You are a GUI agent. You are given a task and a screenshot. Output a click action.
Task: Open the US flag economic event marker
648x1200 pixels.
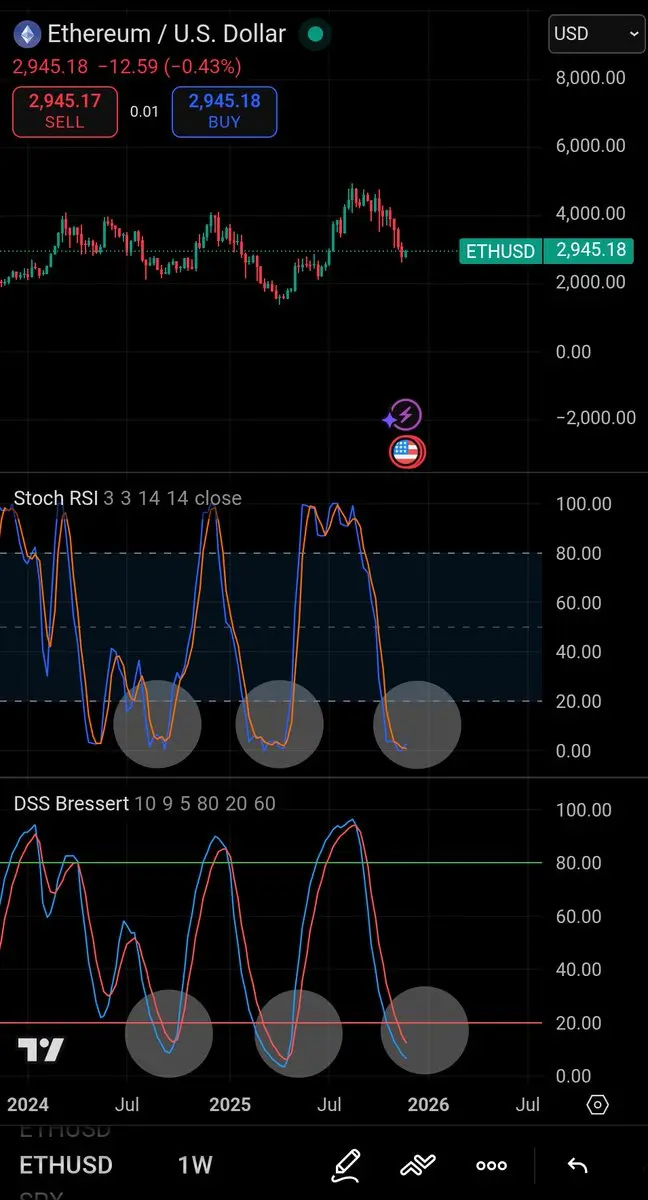point(406,452)
